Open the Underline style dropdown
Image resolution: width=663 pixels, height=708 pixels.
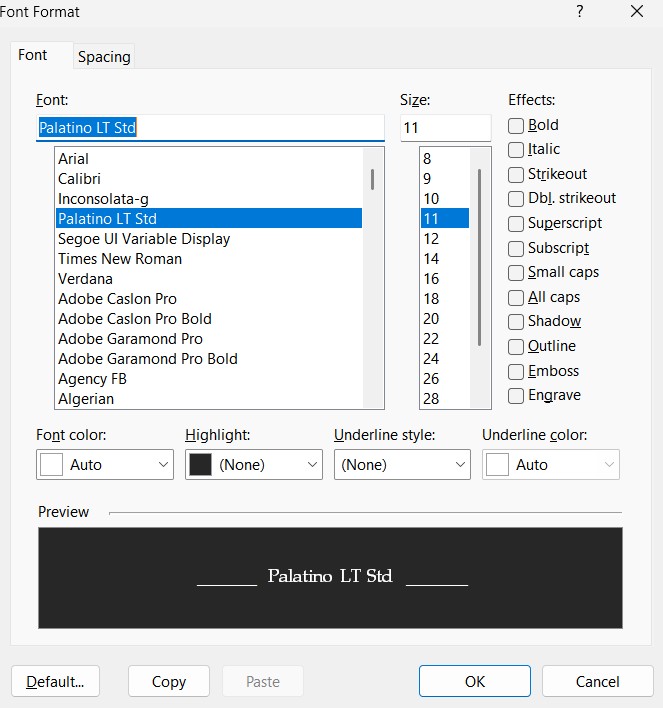click(460, 465)
